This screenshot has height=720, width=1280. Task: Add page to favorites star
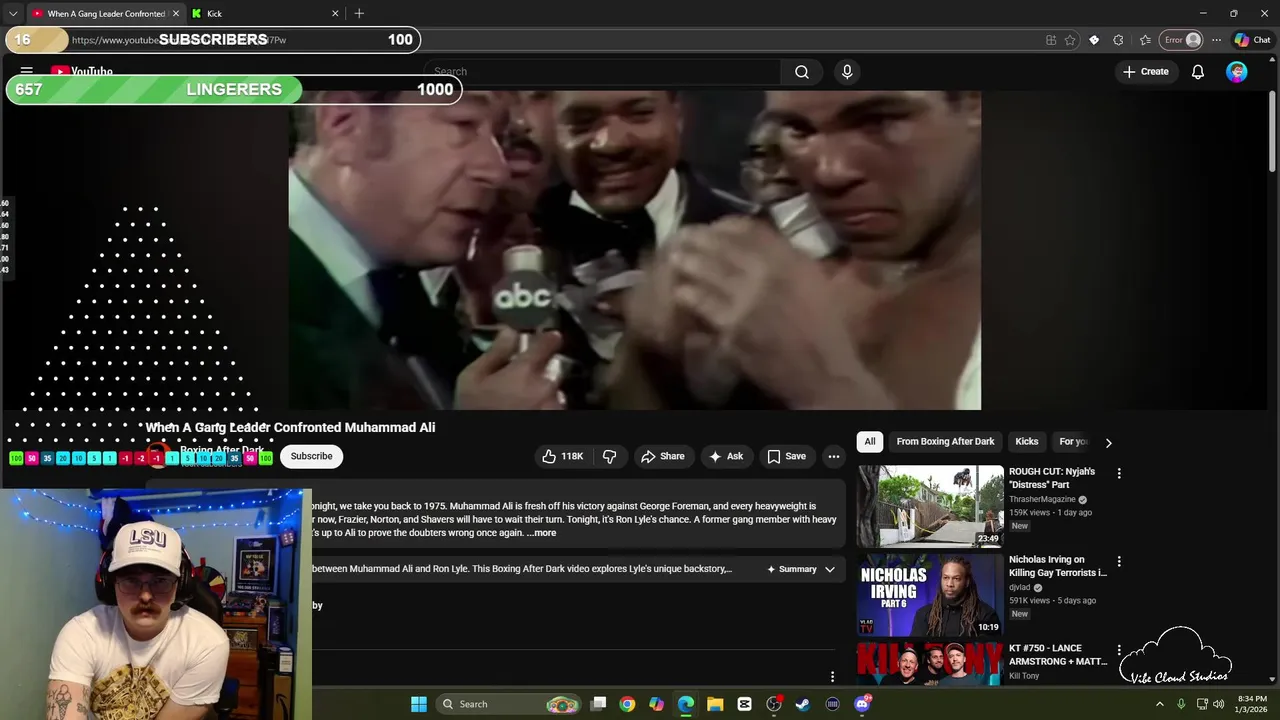1070,40
